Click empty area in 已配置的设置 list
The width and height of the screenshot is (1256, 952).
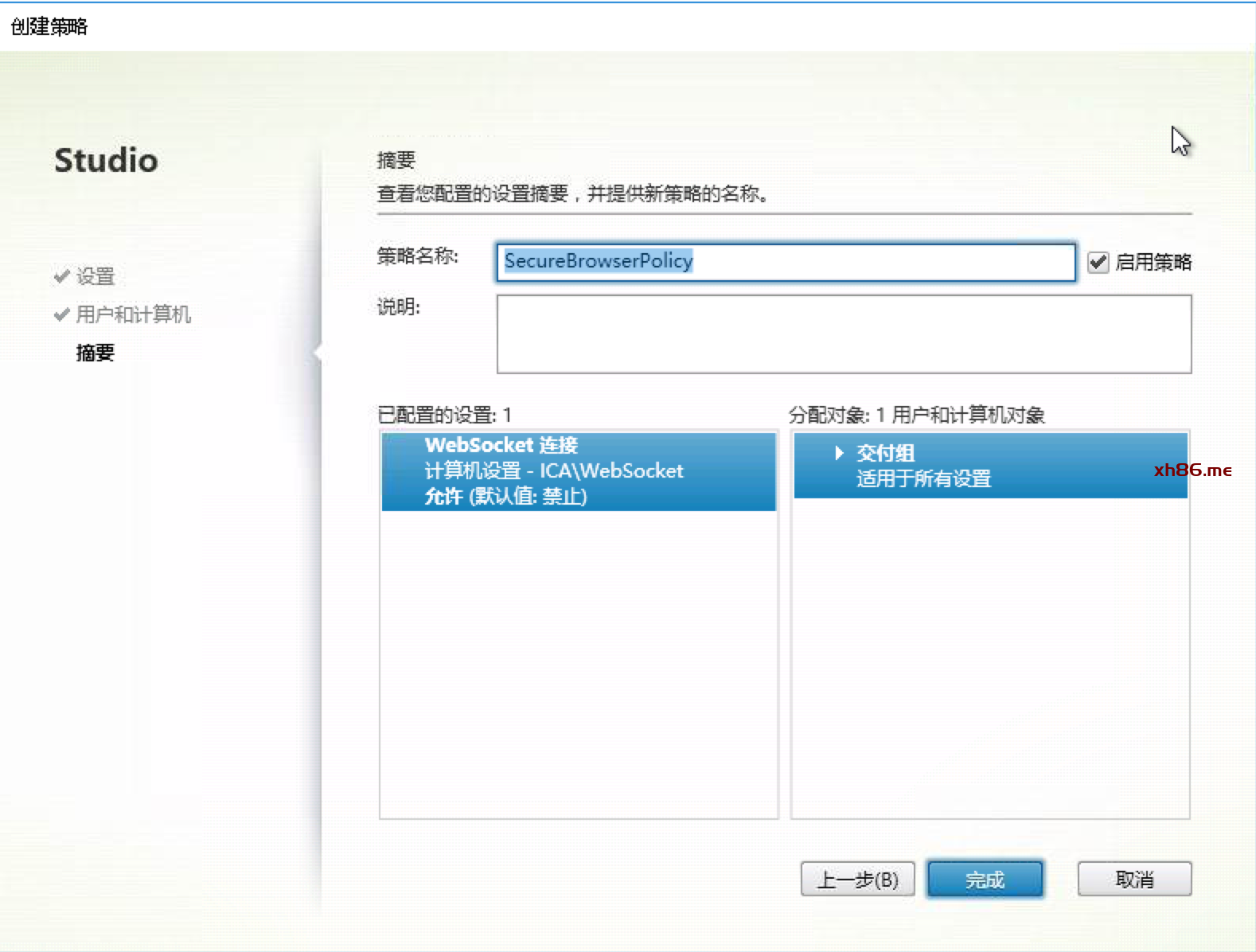click(579, 661)
